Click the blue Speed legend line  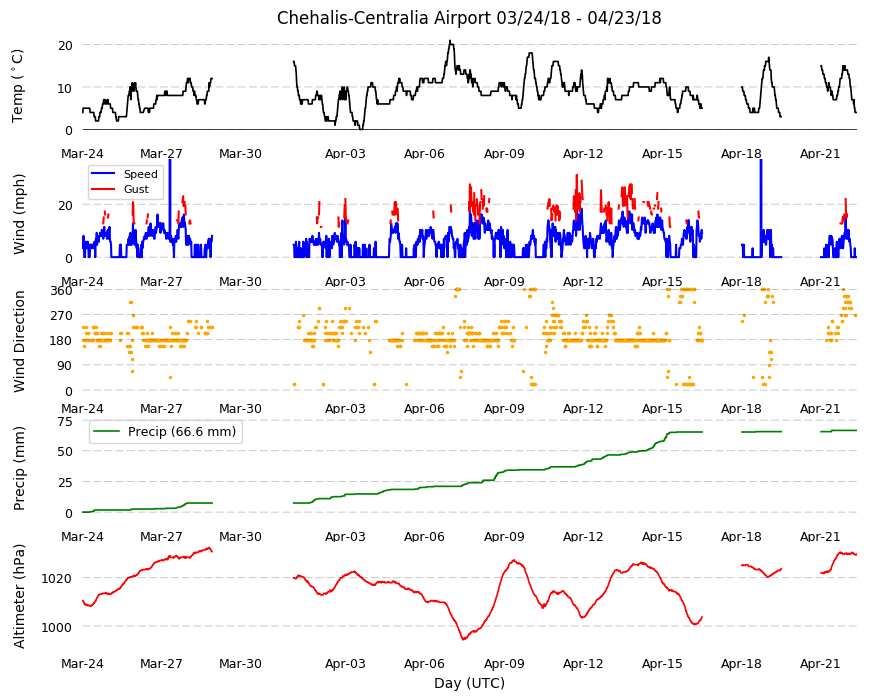click(x=103, y=174)
